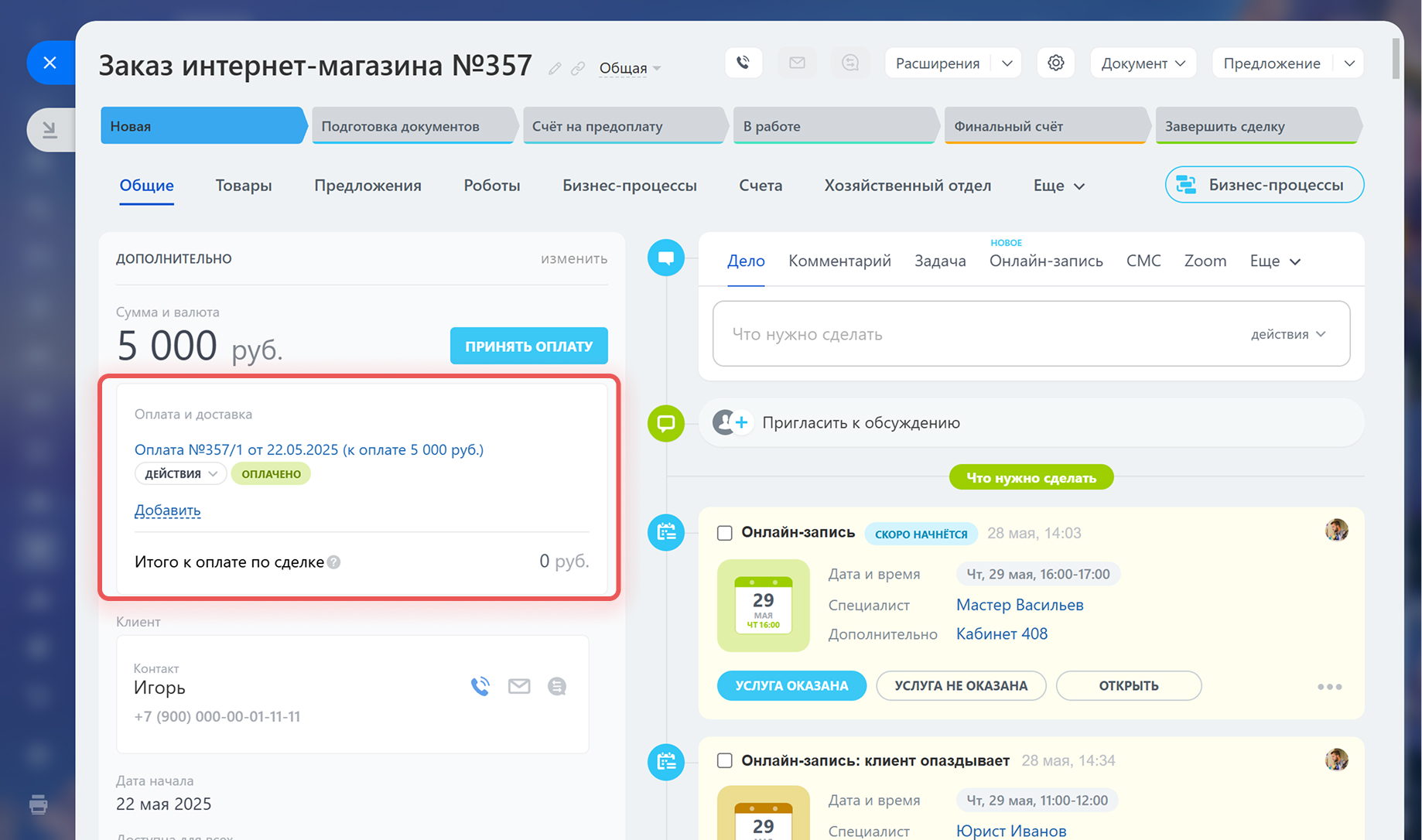
Task: Open the Счета tab
Action: click(x=761, y=186)
